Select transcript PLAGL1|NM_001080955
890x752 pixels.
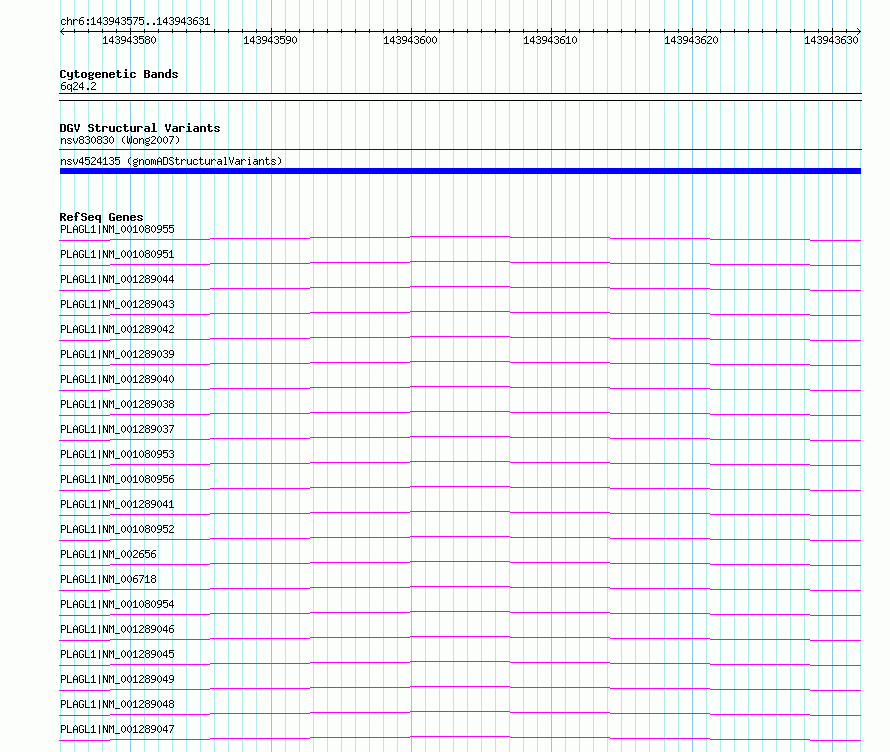[117, 229]
